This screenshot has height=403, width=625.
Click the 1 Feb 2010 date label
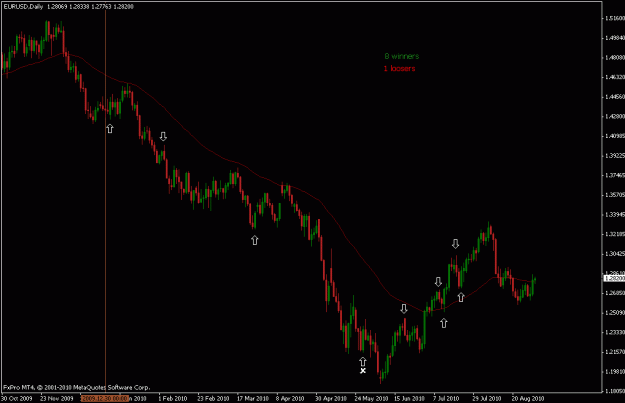173,398
